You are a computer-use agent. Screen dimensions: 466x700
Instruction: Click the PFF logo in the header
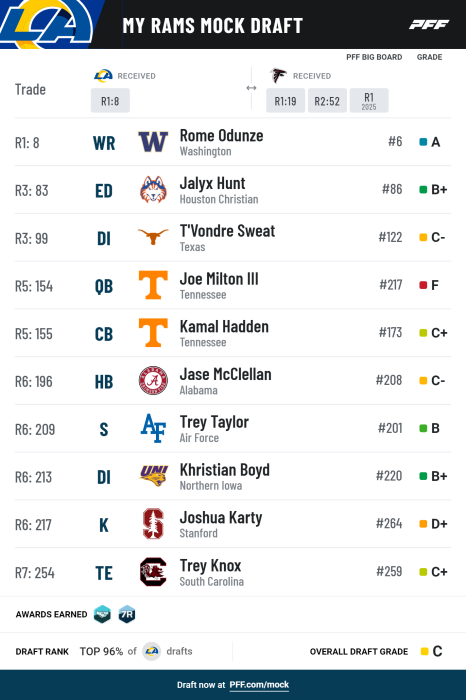click(429, 25)
